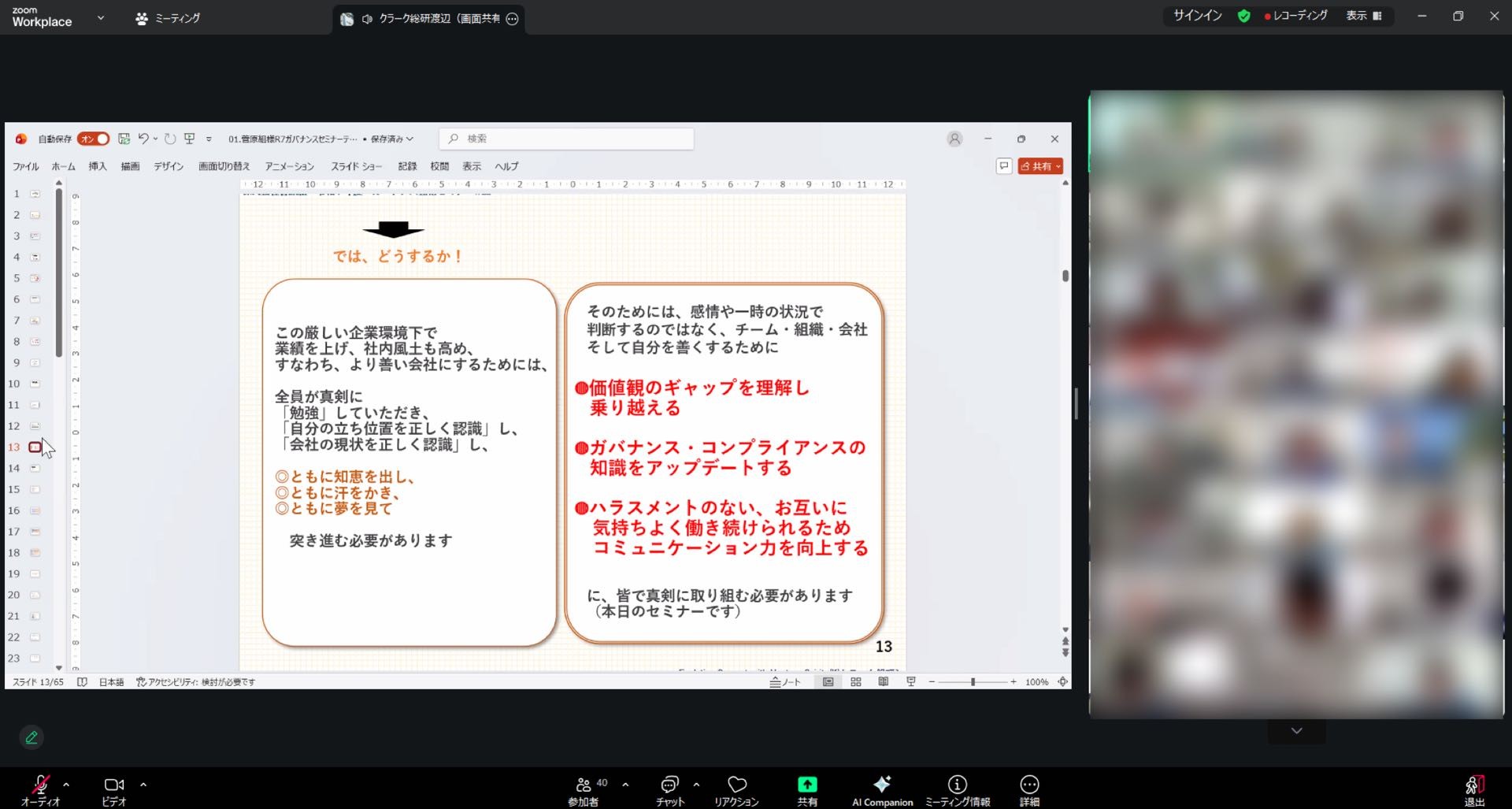The image size is (1512, 809).
Task: Open the Meeting info panel
Action: click(957, 789)
